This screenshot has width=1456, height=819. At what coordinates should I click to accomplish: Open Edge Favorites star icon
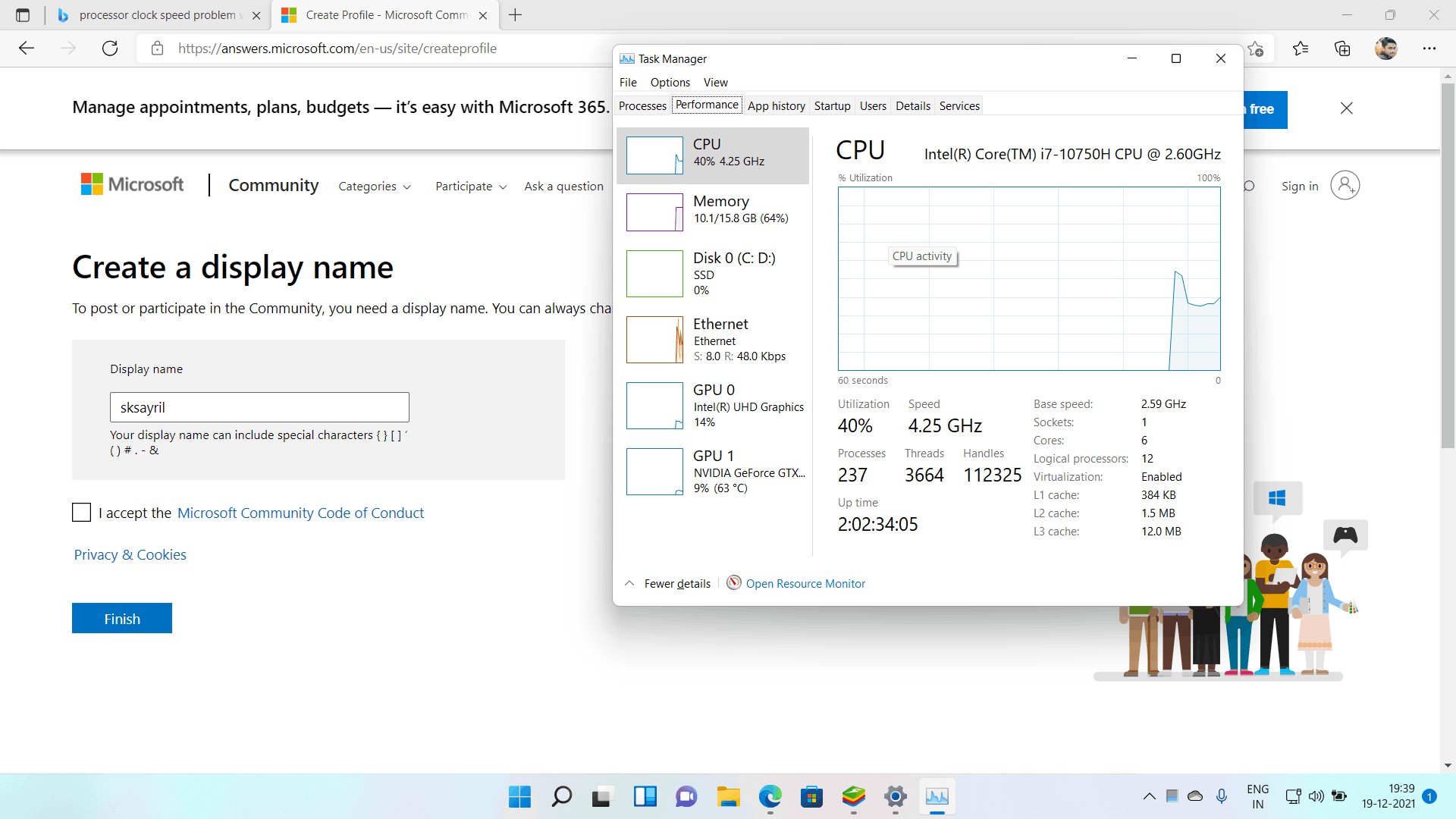tap(1301, 49)
